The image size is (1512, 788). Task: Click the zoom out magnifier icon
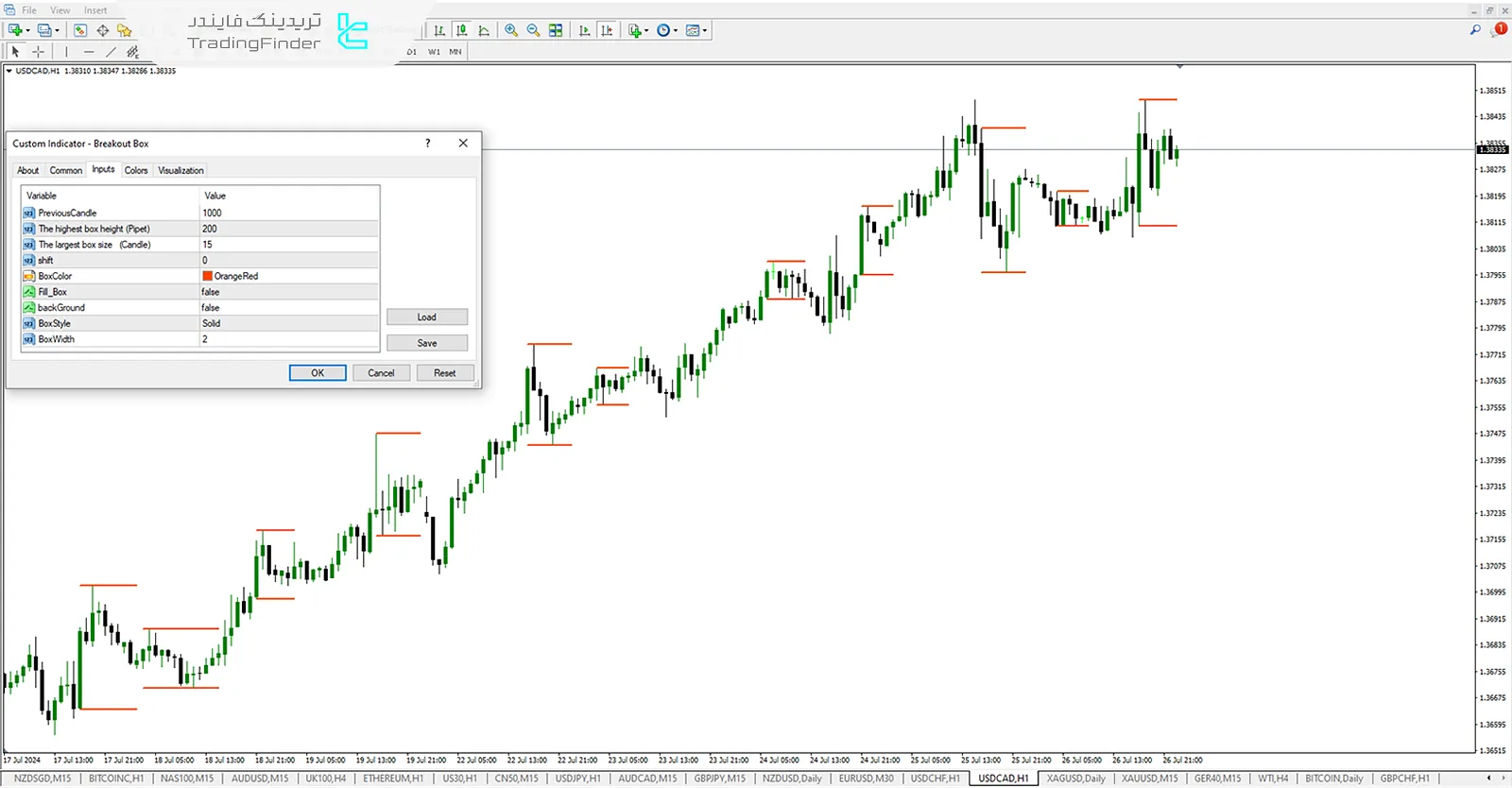pyautogui.click(x=533, y=30)
